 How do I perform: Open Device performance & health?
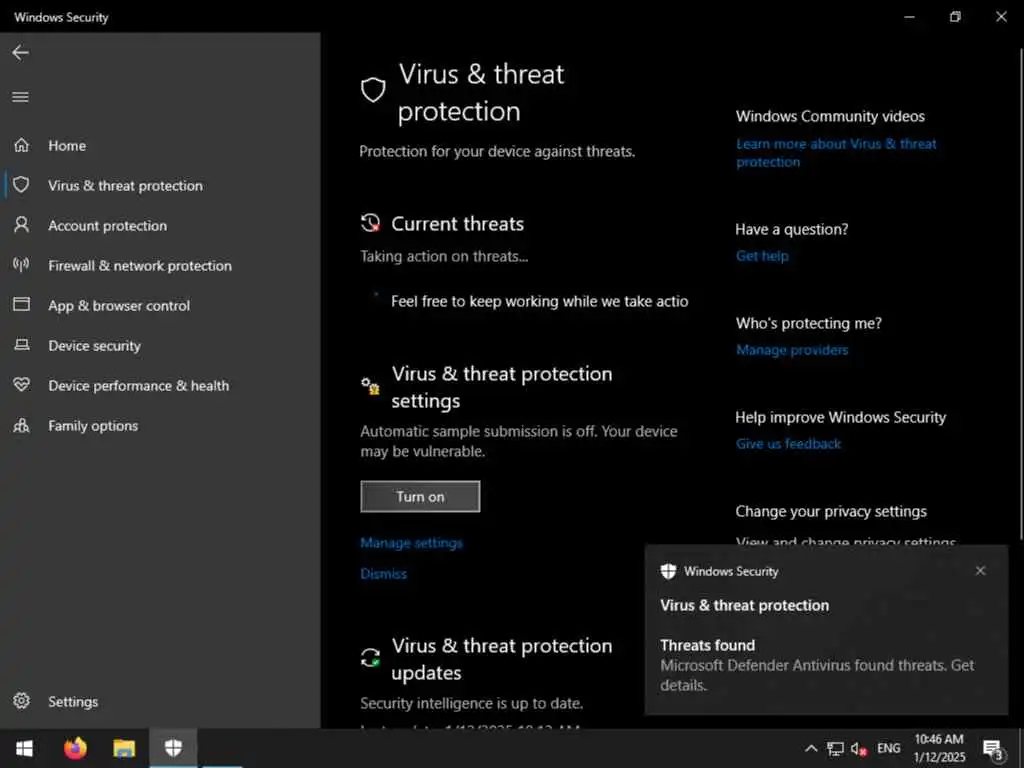point(138,385)
